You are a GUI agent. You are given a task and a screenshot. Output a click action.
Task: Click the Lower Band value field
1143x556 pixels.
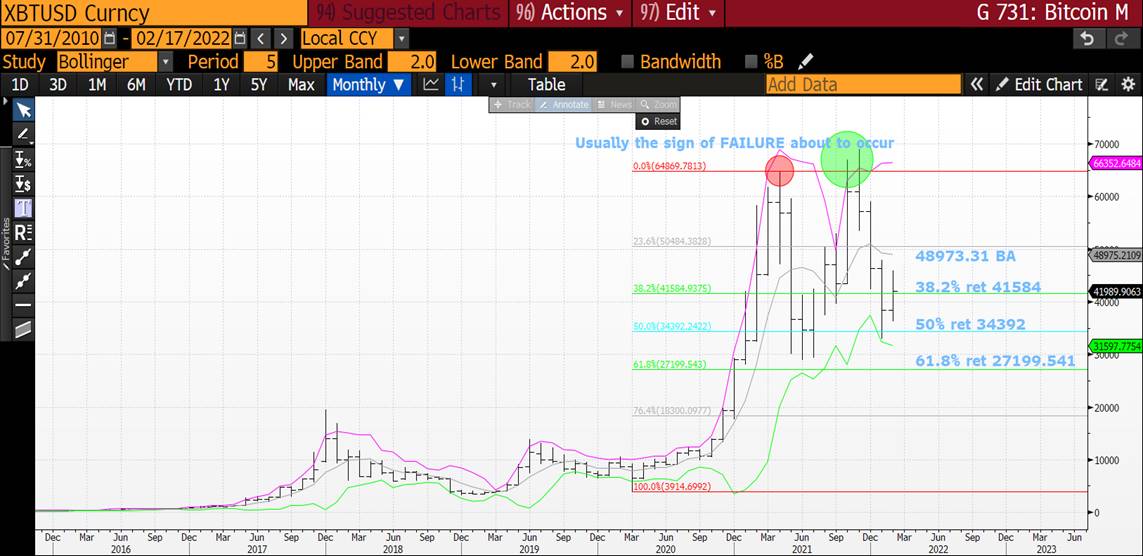click(572, 62)
